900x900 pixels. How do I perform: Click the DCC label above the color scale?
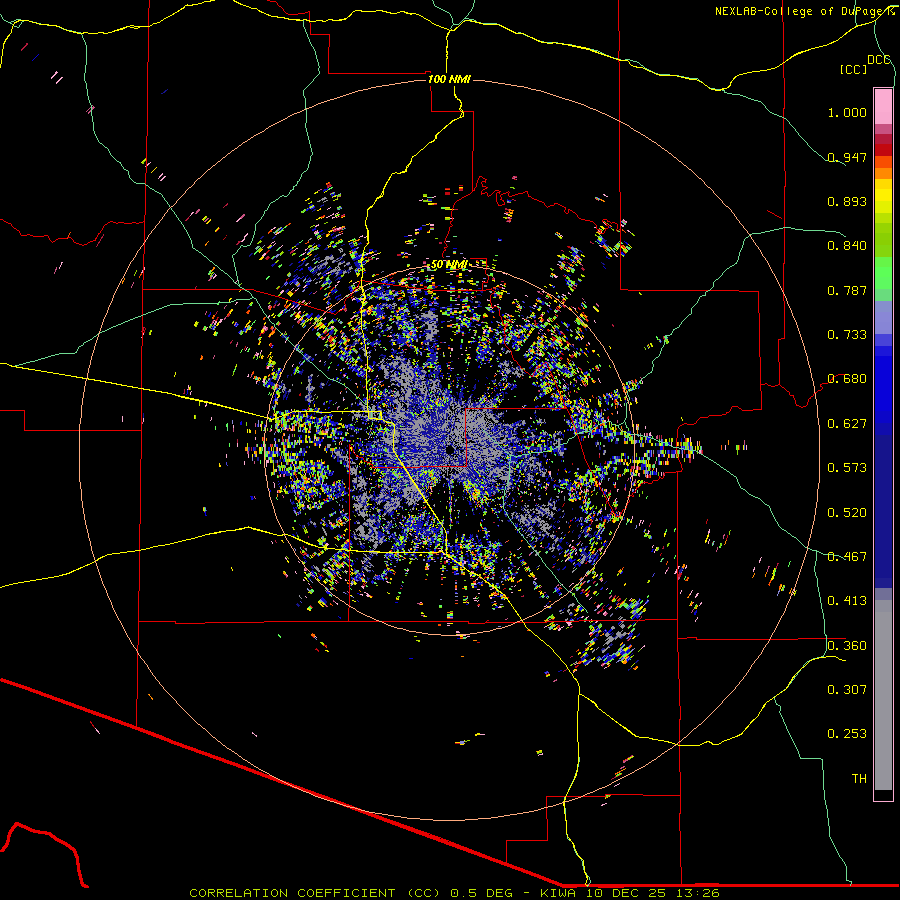point(878,60)
